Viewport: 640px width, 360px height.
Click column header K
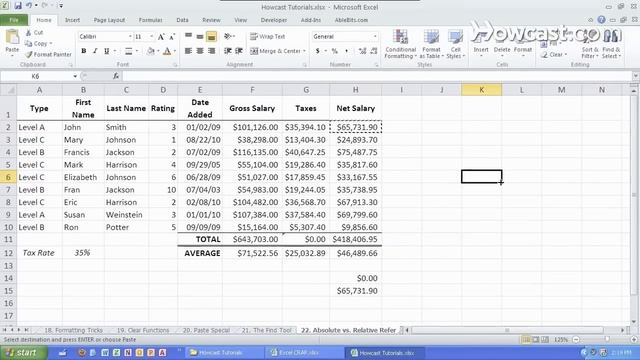pyautogui.click(x=482, y=90)
